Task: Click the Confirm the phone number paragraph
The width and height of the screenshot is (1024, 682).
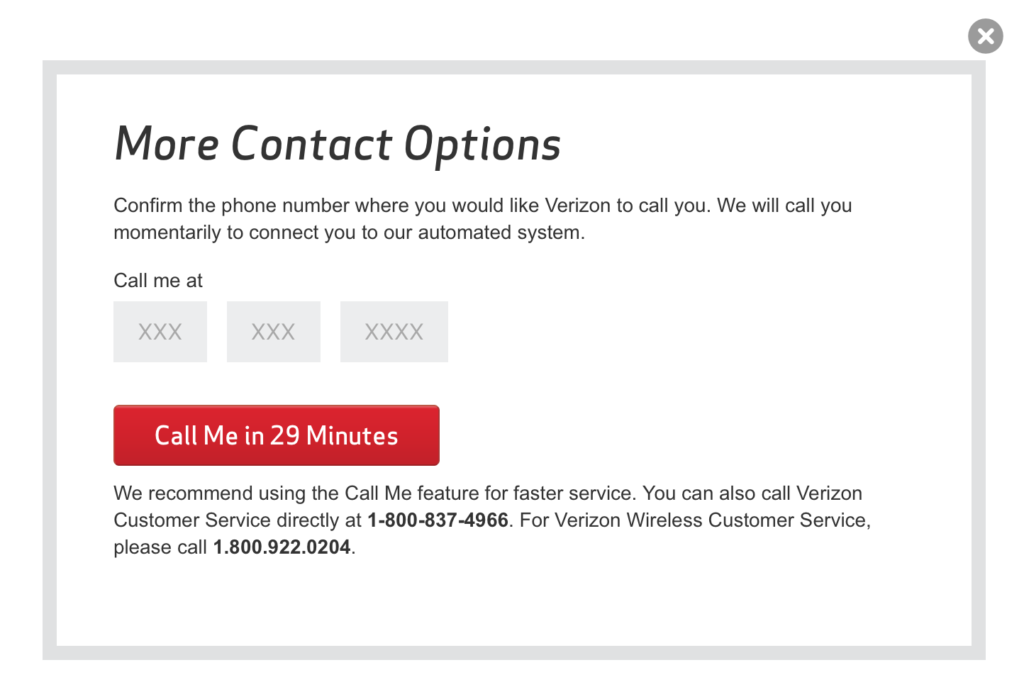Action: click(483, 219)
